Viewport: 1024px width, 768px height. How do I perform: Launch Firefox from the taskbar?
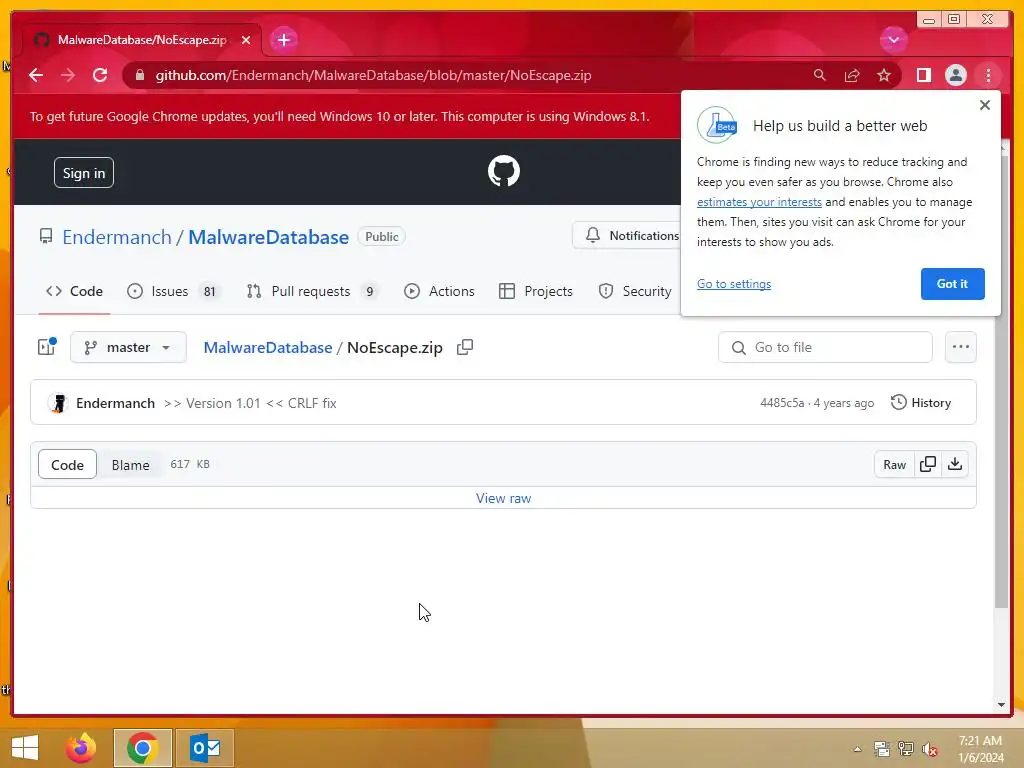point(81,748)
